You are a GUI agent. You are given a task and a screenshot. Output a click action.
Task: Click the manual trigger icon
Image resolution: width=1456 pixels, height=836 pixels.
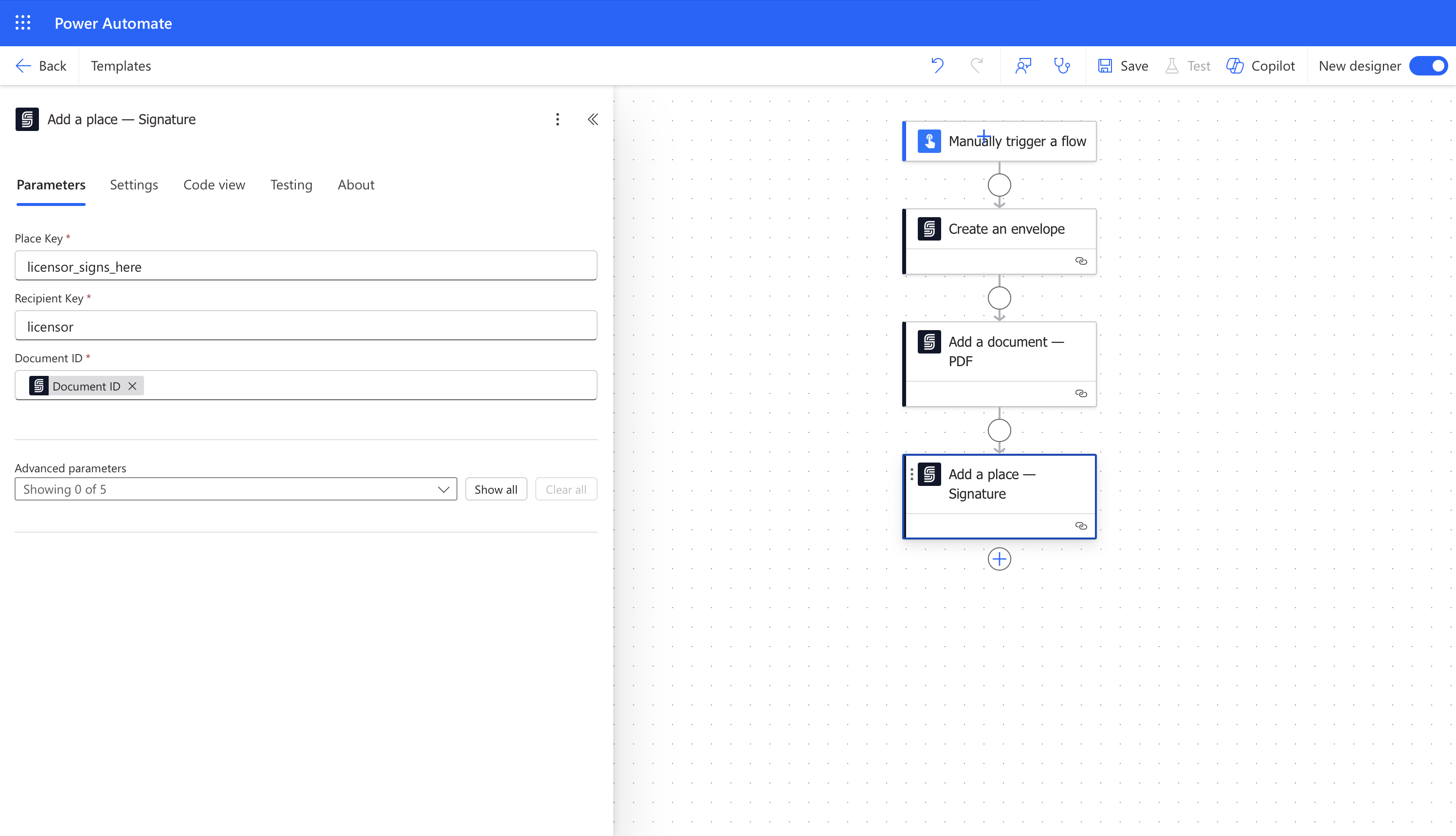click(x=929, y=141)
